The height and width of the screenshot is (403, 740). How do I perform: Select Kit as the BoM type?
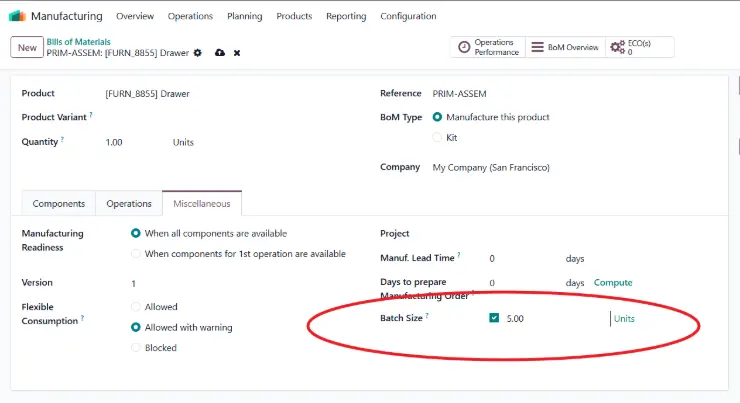coord(438,138)
